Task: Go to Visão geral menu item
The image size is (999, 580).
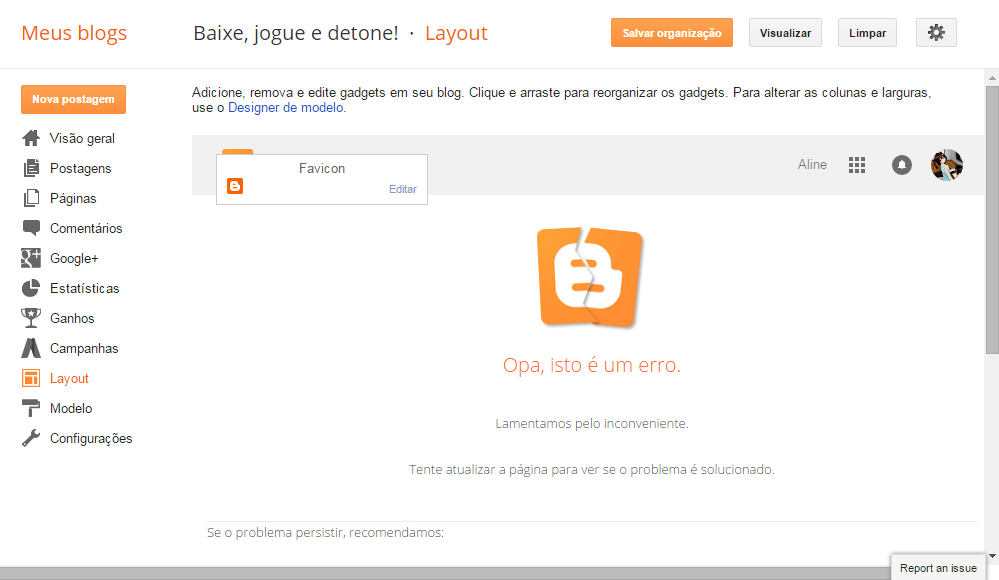Action: 82,138
